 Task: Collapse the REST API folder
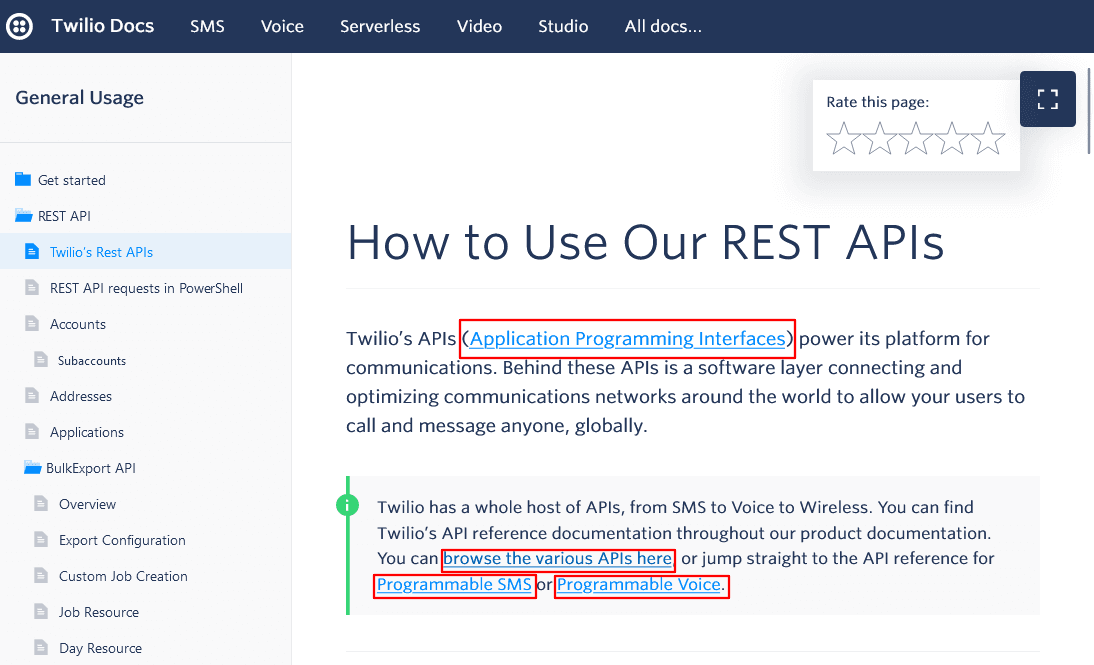pos(23,216)
